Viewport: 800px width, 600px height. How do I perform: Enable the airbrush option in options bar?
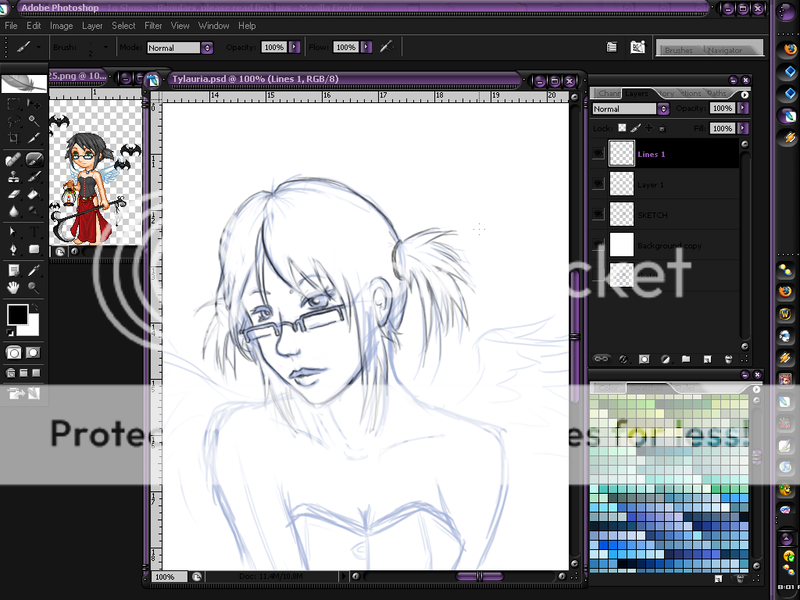pyautogui.click(x=385, y=47)
